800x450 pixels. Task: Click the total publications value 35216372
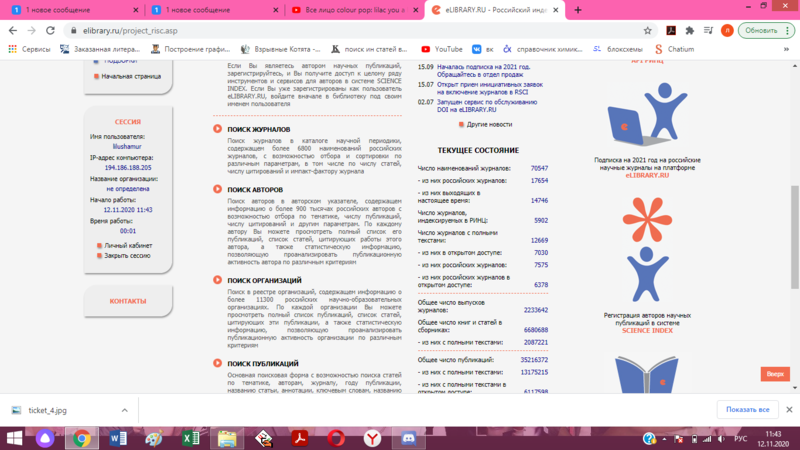pyautogui.click(x=534, y=360)
